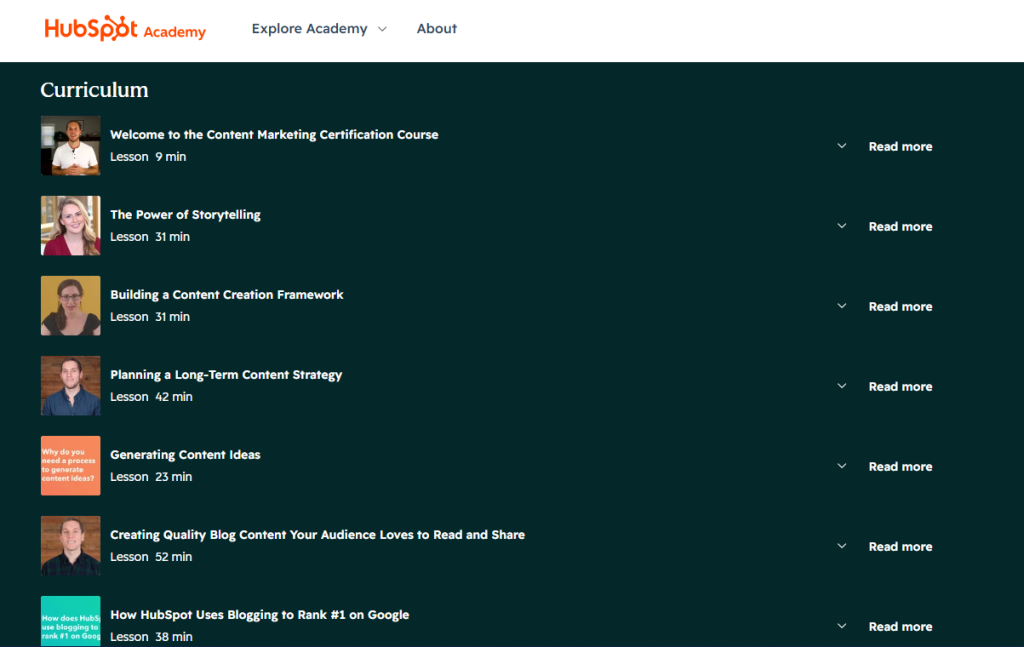This screenshot has height=647, width=1024.
Task: Click the HubSpot Academy logo
Action: tap(125, 29)
